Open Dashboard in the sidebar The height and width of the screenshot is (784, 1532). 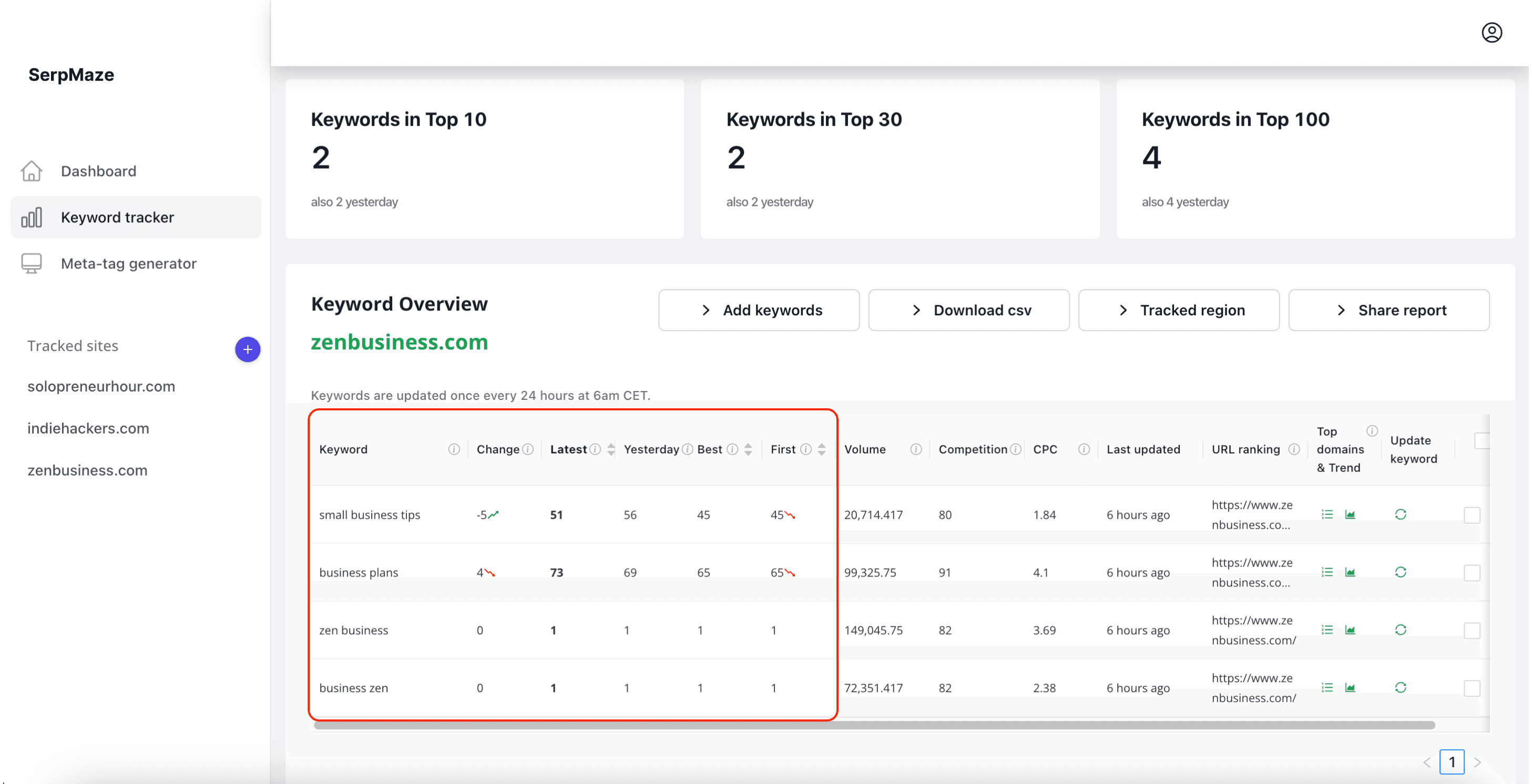click(136, 171)
